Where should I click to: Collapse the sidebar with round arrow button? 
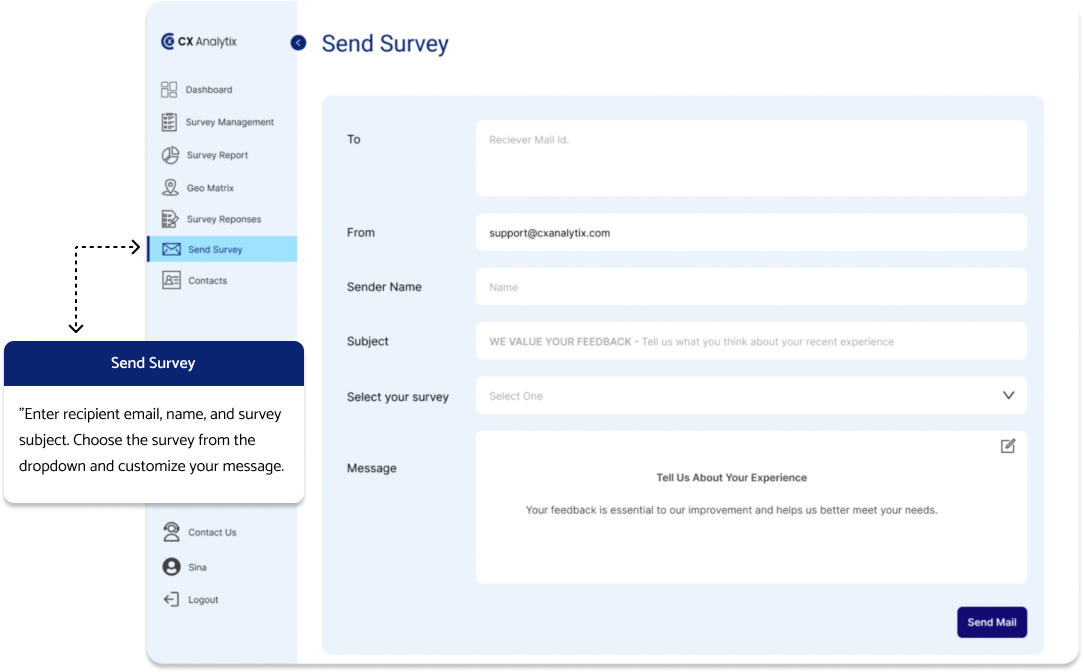(298, 43)
